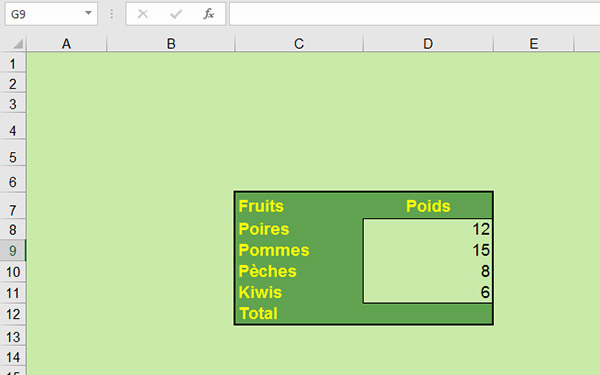The image size is (600, 375).
Task: Select column B header
Action: pos(171,44)
